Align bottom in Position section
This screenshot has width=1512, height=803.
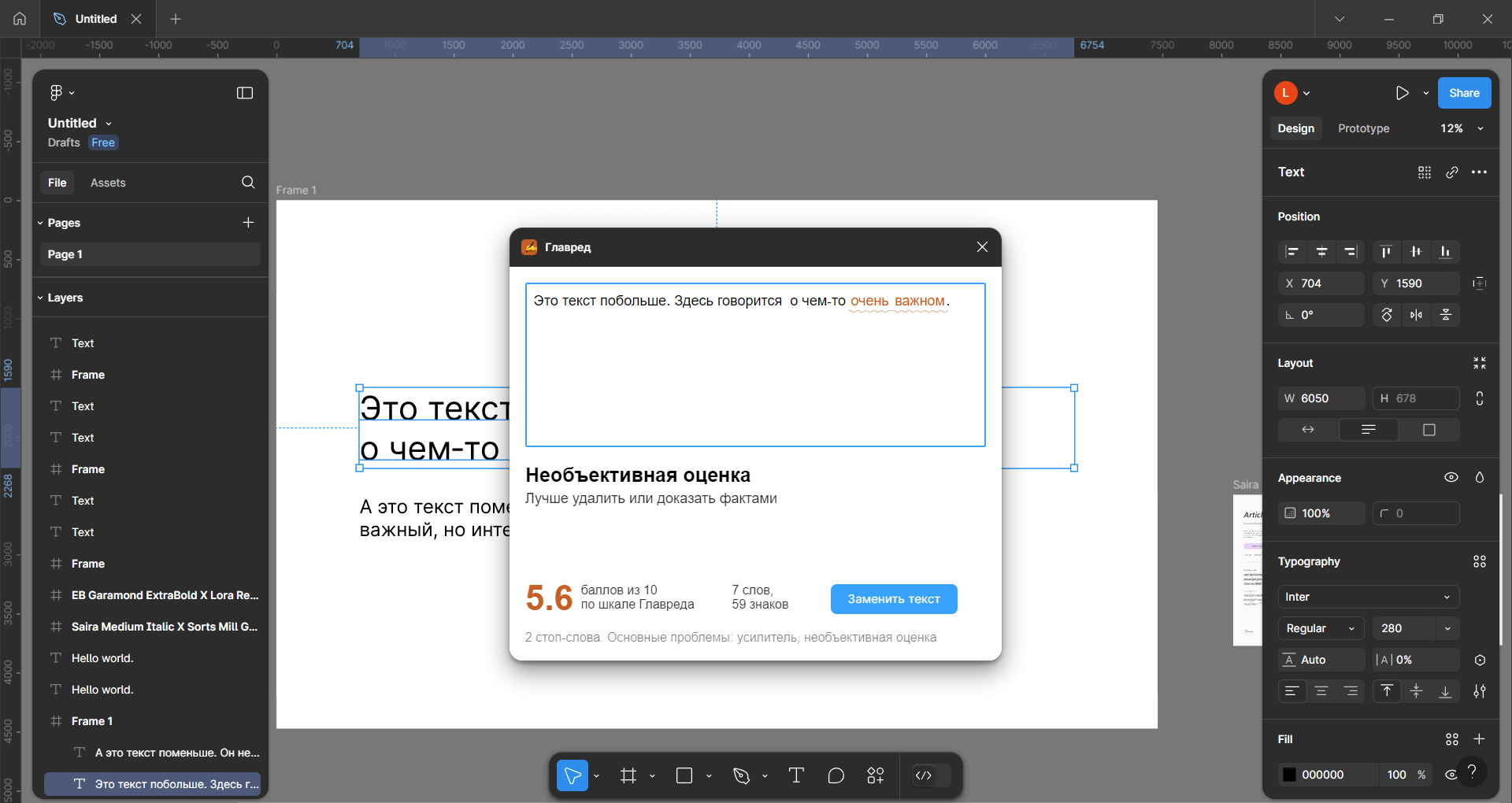[x=1445, y=252]
